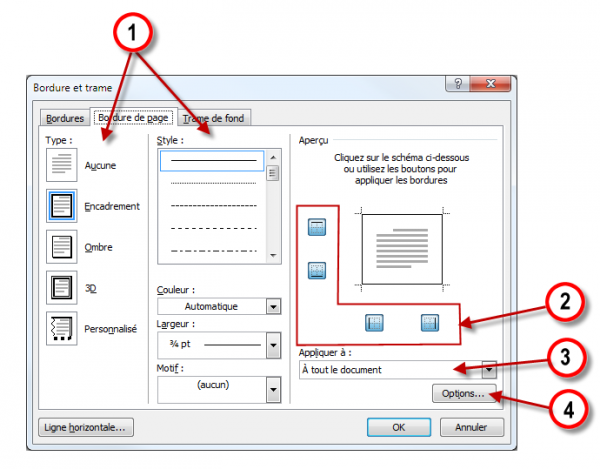
Task: Click Style list scroll up arrow
Action: pyautogui.click(x=273, y=157)
